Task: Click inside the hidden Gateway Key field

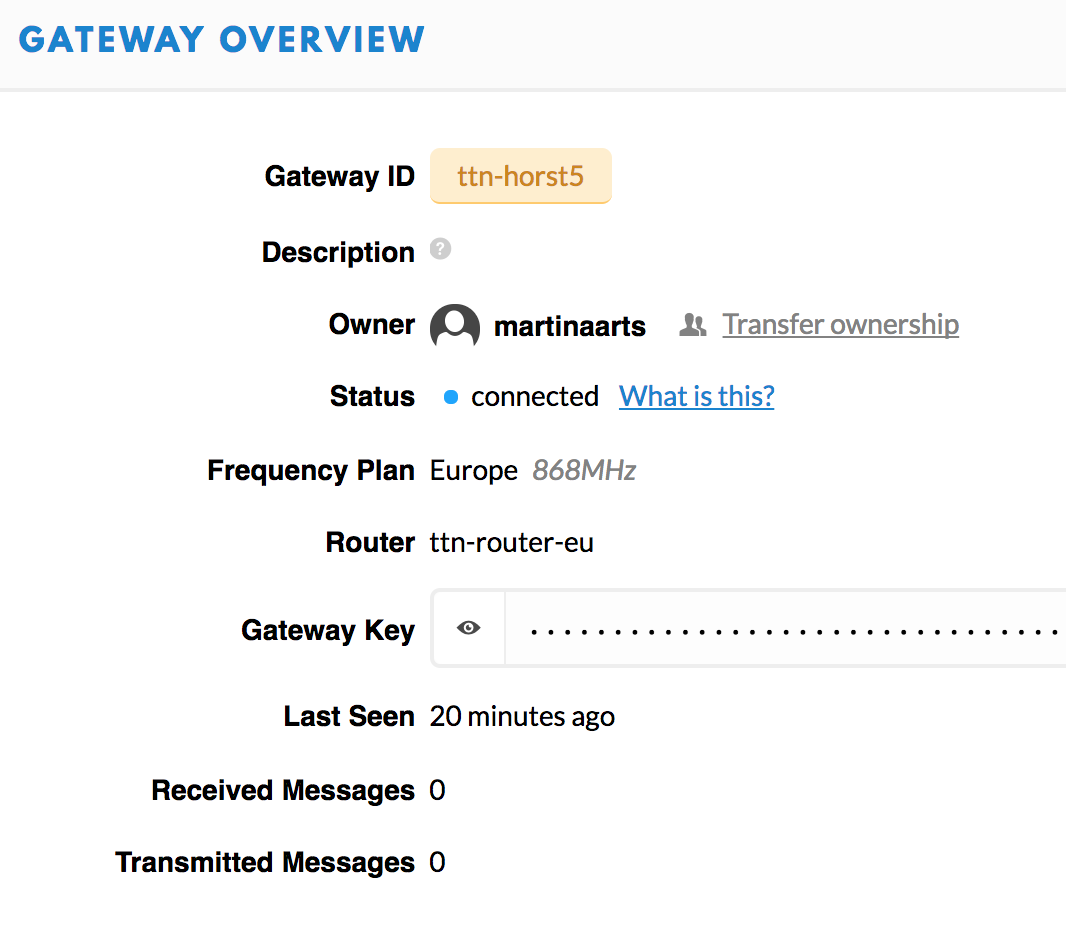Action: 790,630
